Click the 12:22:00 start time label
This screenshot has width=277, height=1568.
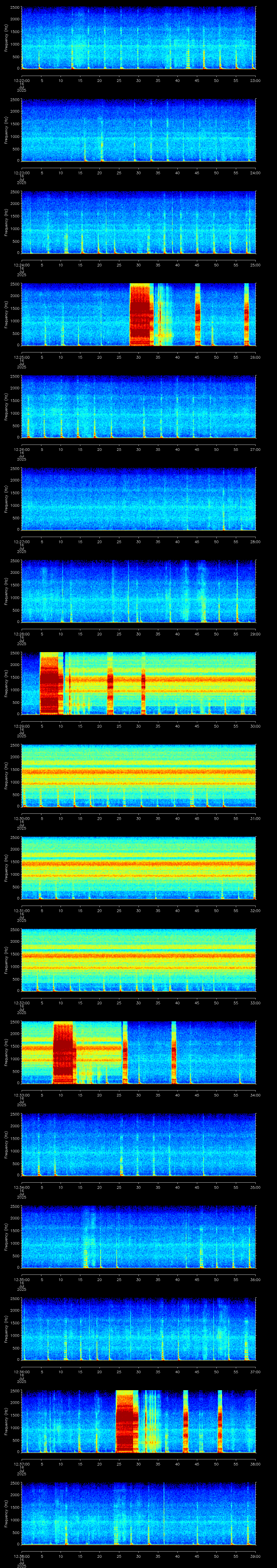[21, 80]
